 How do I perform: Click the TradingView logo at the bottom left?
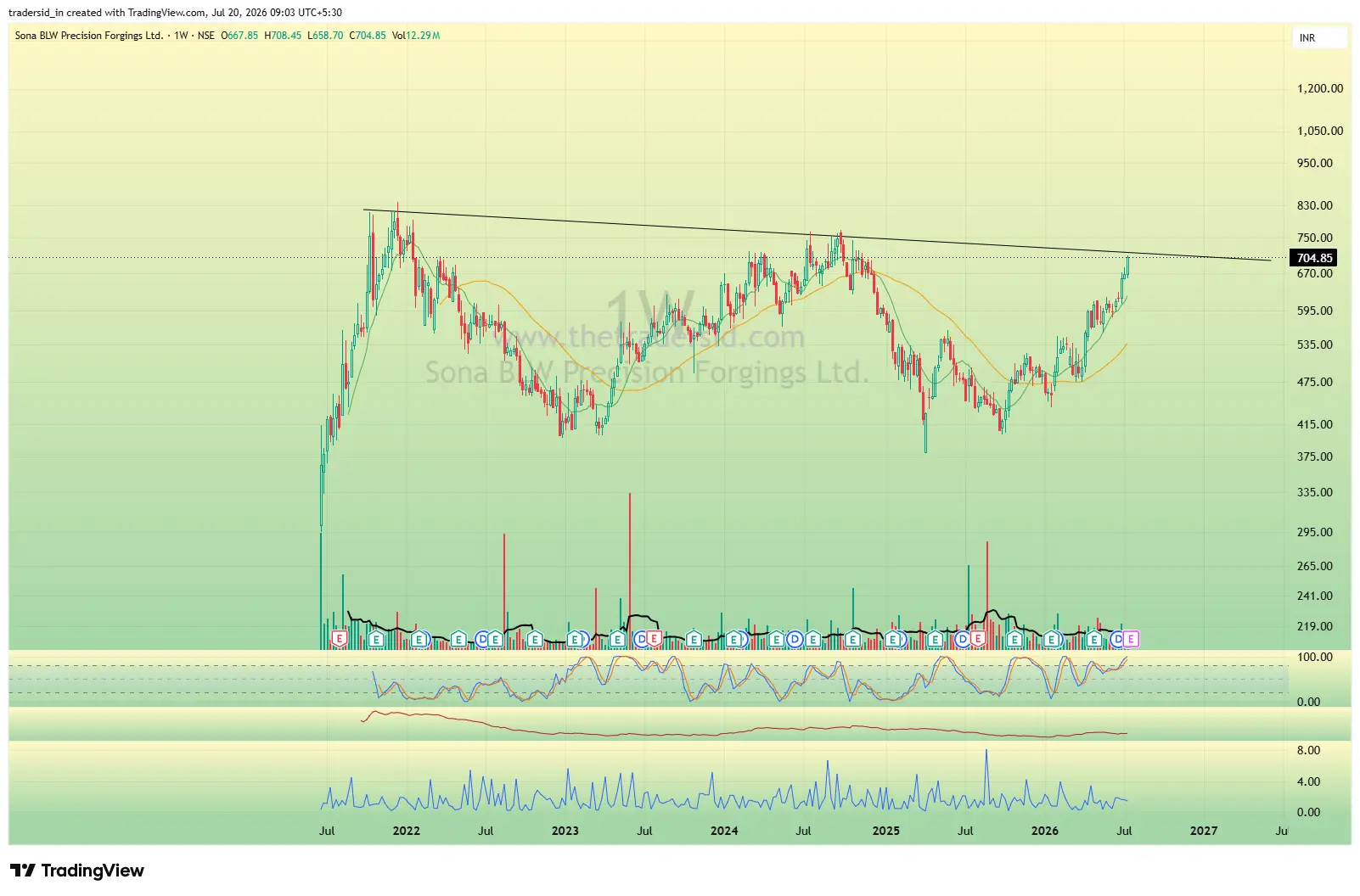(x=77, y=871)
